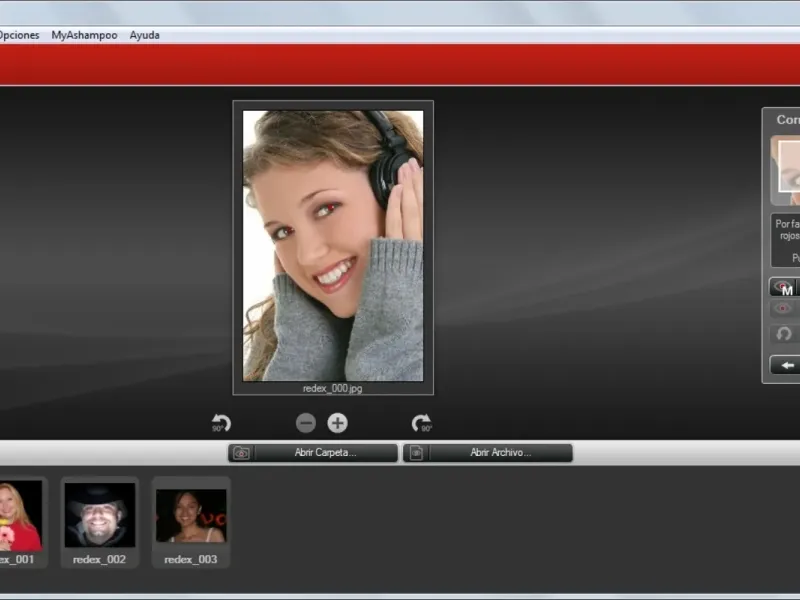Select the manual red-eye tool marked M
Viewport: 800px width, 600px height.
[784, 288]
